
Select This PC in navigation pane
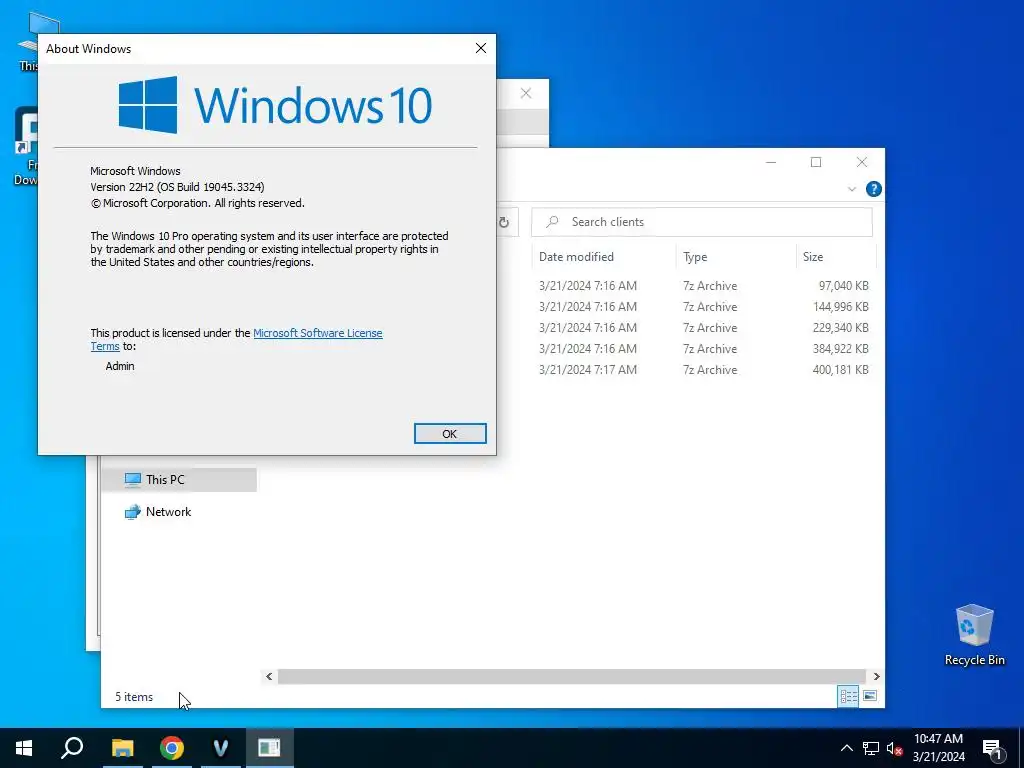178,479
